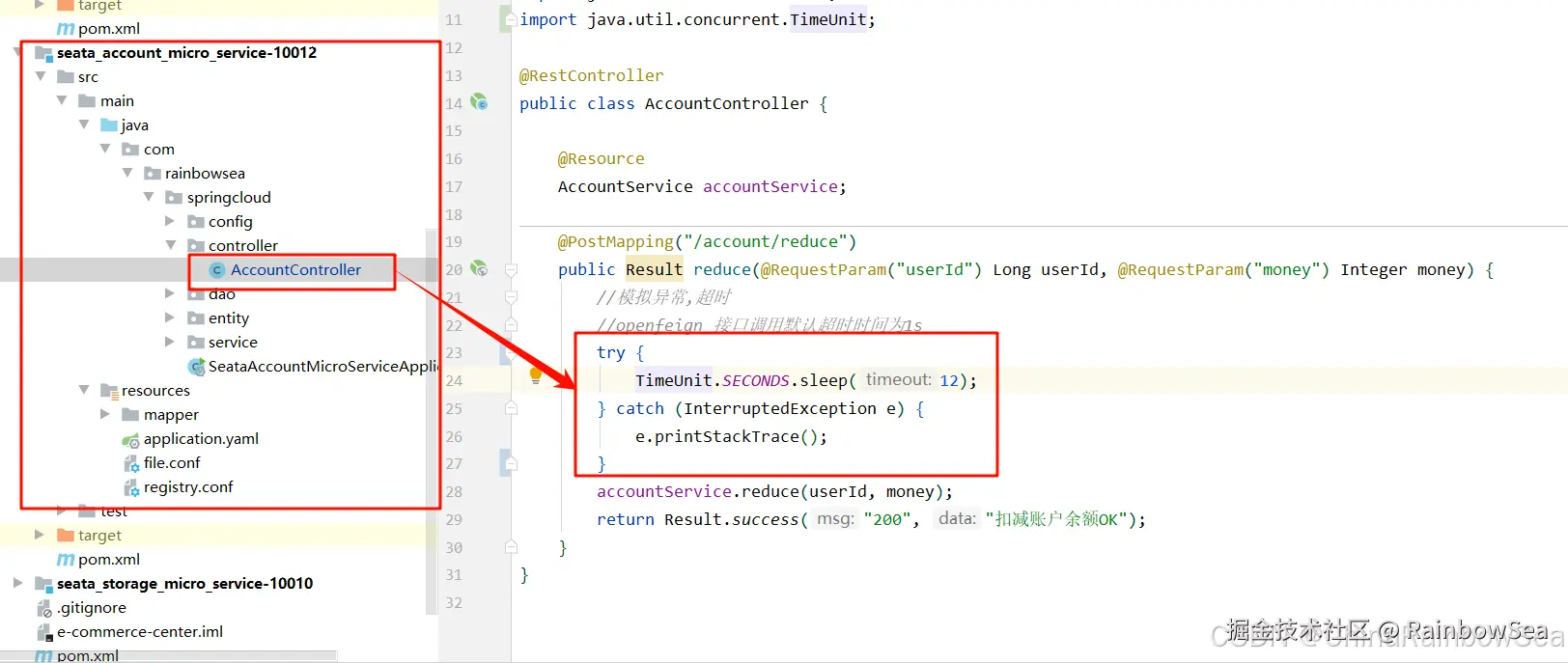Collapse the rainbowsea package arrow
Viewport: 1568px width, 663px height.
127,173
